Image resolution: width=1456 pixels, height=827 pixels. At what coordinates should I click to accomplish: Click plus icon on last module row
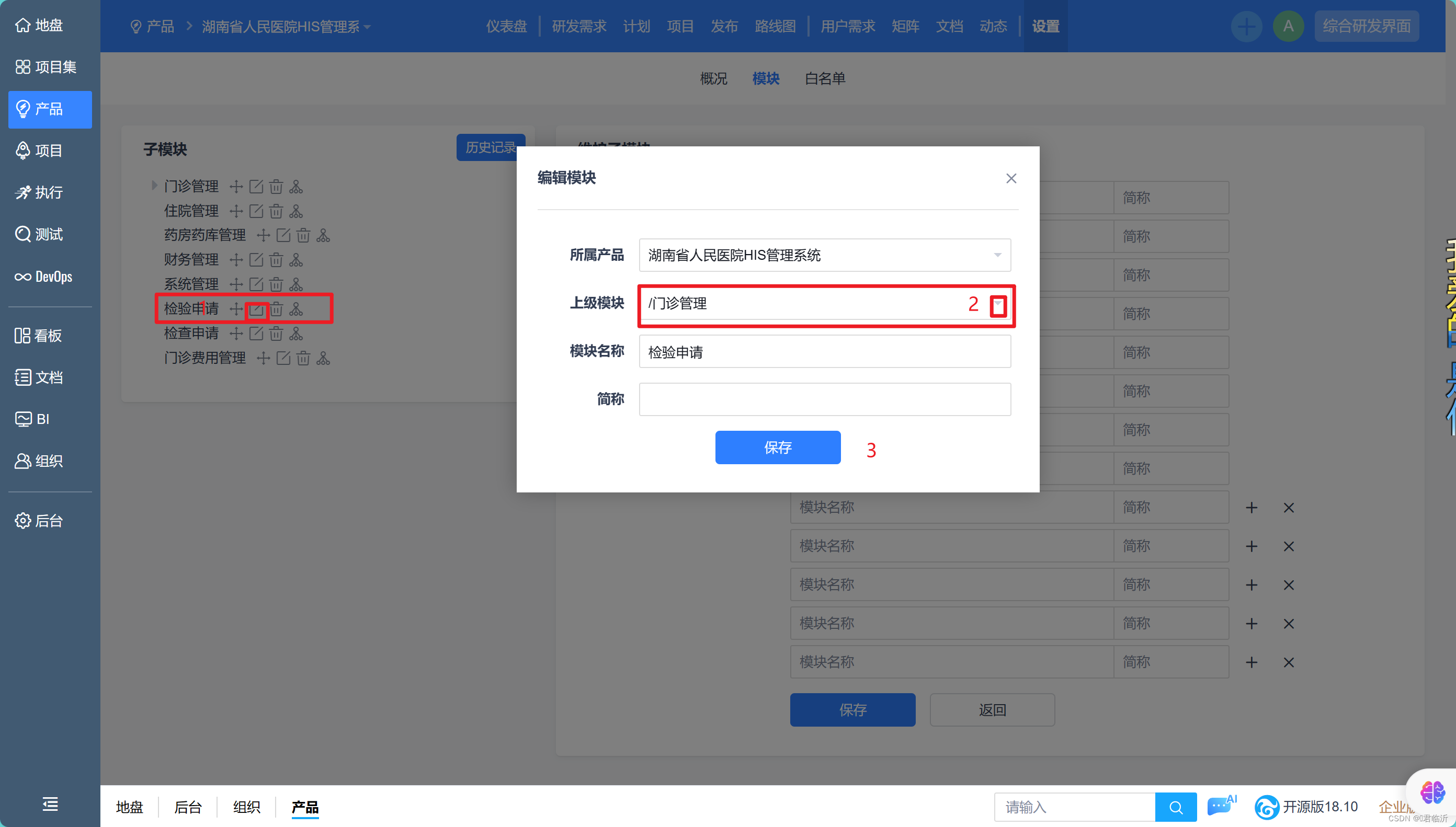pyautogui.click(x=1252, y=662)
